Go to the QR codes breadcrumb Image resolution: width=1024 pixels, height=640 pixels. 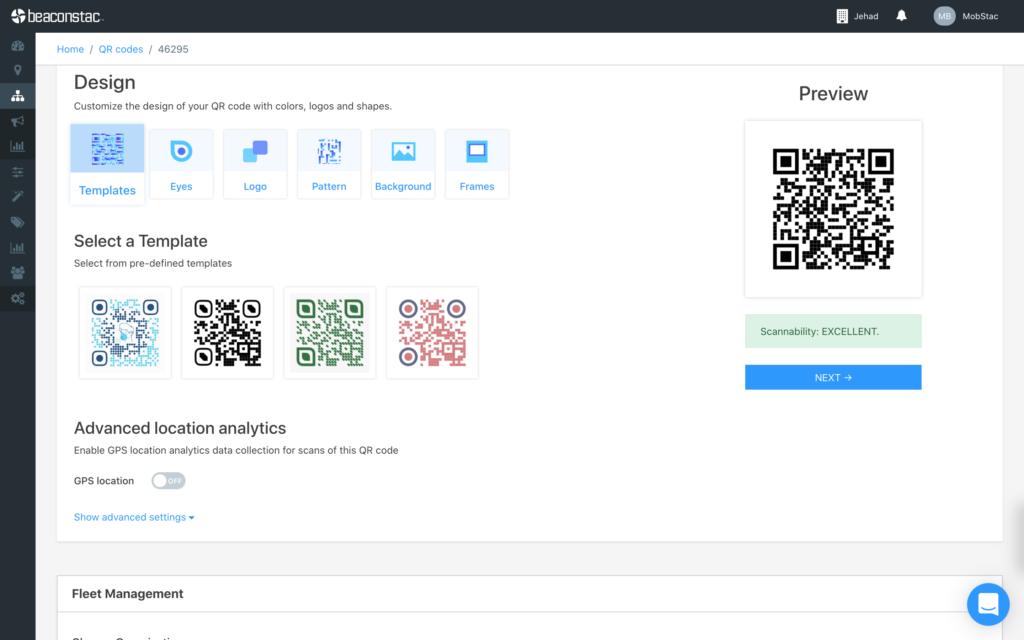[x=121, y=49]
